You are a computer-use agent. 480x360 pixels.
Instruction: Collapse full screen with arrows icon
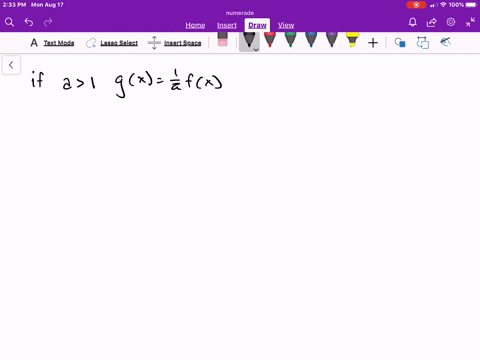click(x=470, y=22)
